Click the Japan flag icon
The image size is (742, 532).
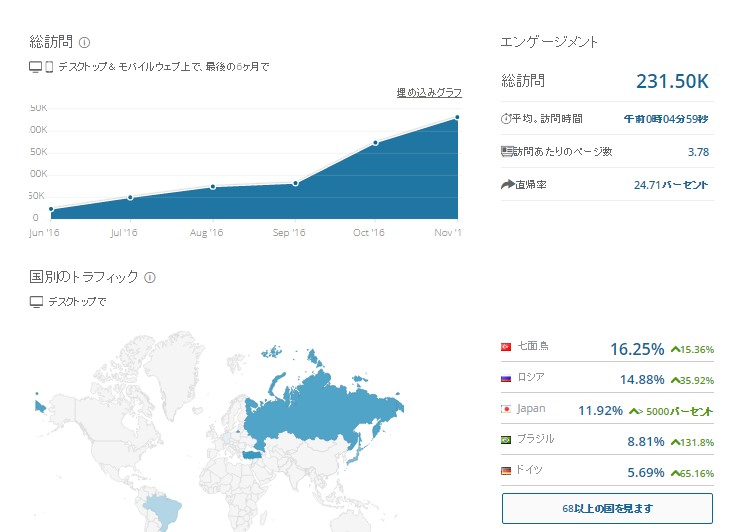pyautogui.click(x=506, y=409)
